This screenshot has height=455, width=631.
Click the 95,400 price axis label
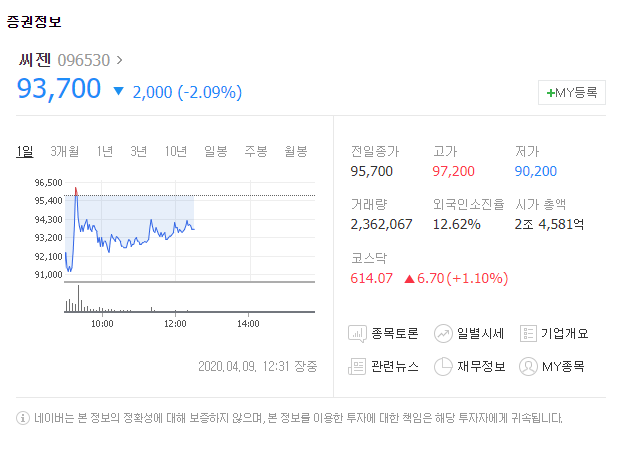click(x=48, y=201)
